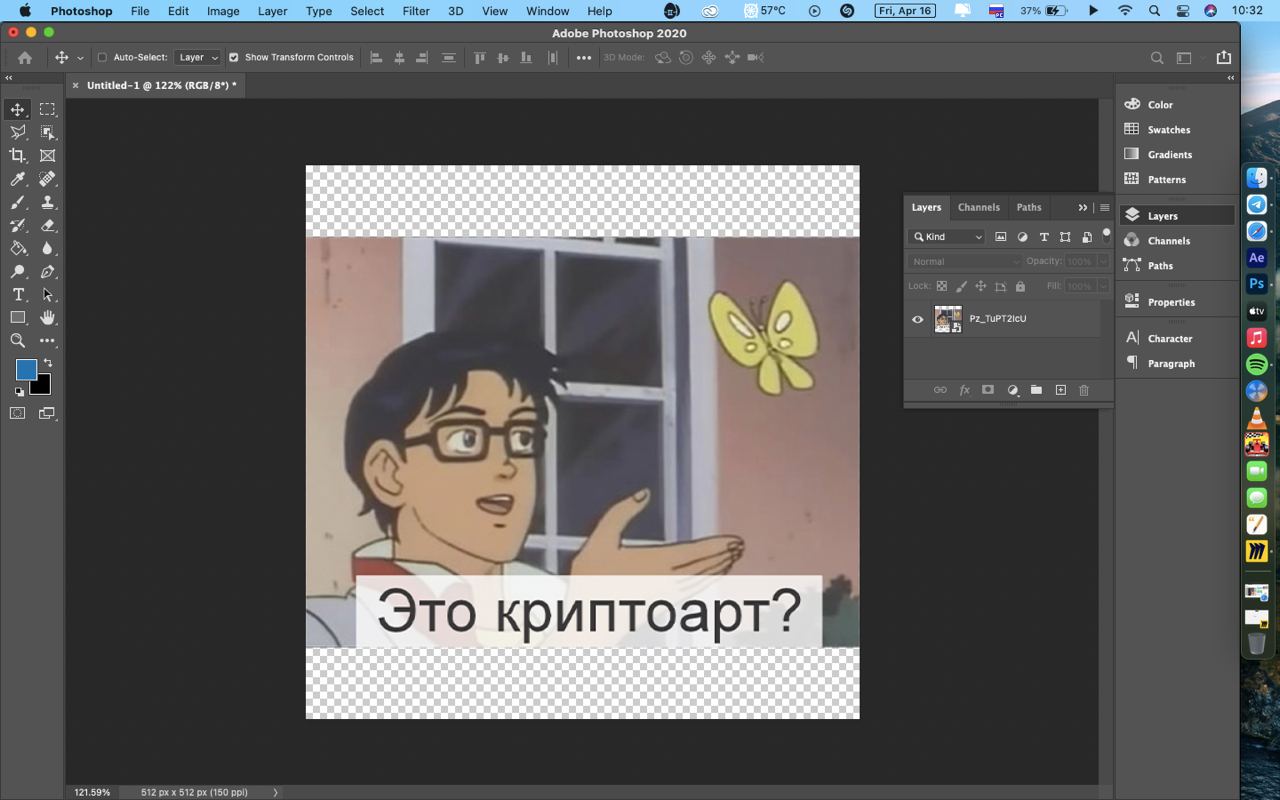Open the Normal blend mode dropdown
Image resolution: width=1280 pixels, height=800 pixels.
pos(965,261)
